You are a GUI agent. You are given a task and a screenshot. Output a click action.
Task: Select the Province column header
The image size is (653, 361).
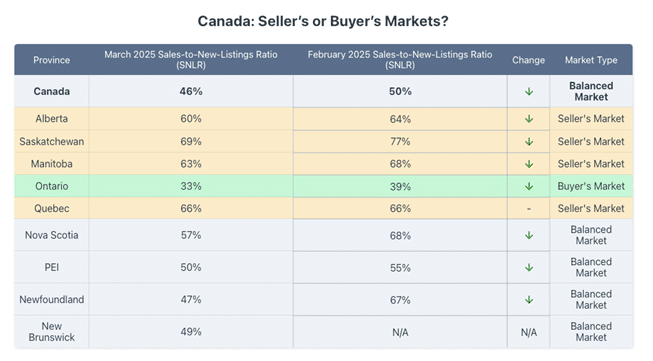pos(52,60)
